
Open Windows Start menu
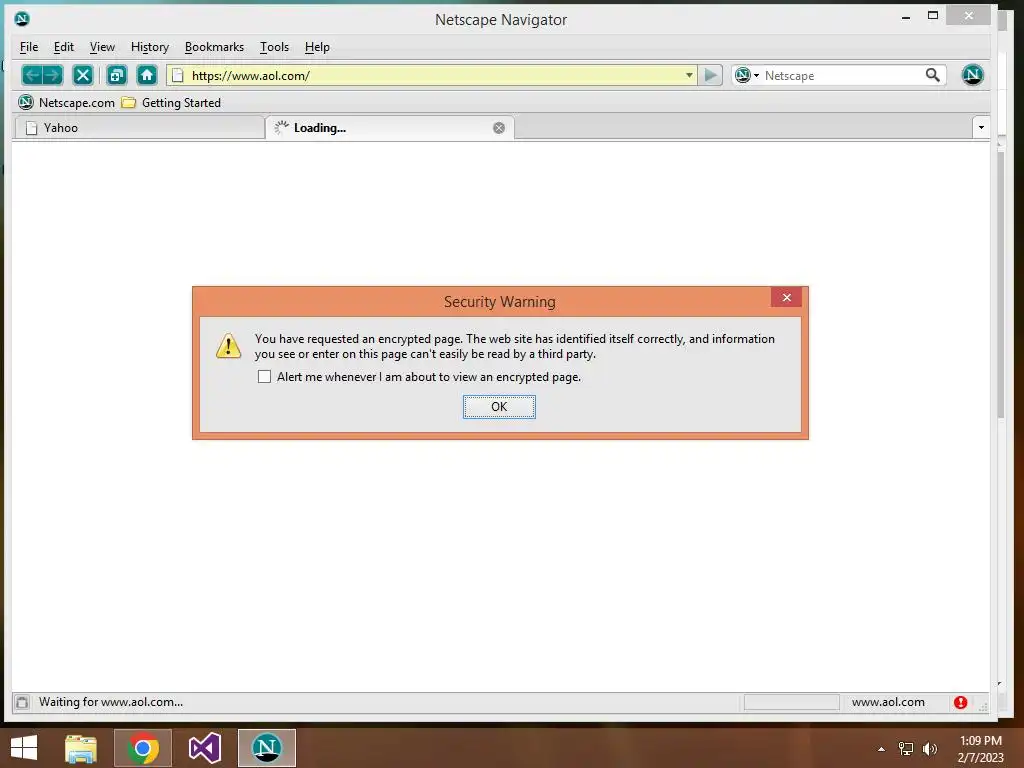tap(24, 748)
